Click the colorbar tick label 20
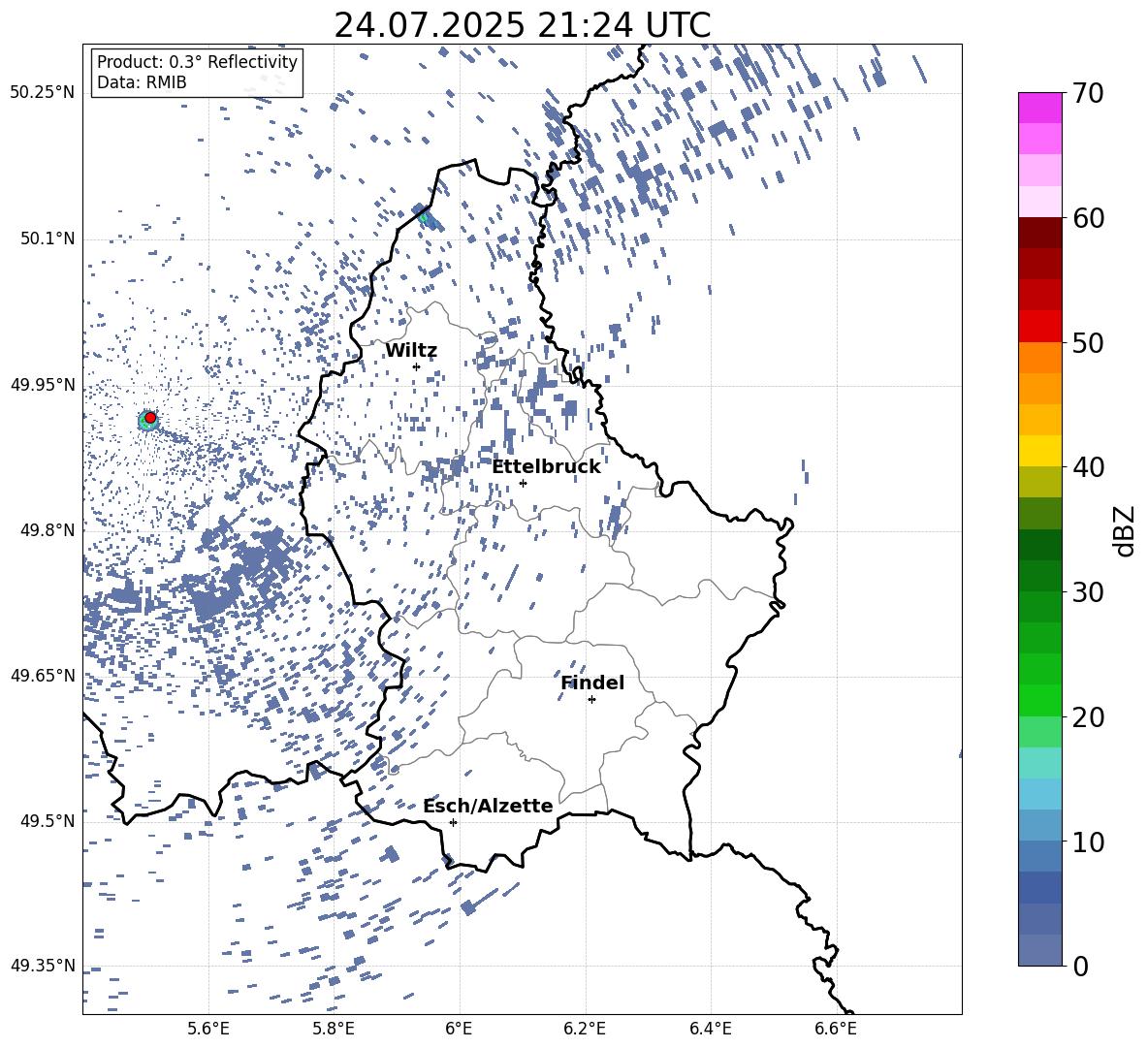This screenshot has height=1048, width=1148. point(1088,717)
